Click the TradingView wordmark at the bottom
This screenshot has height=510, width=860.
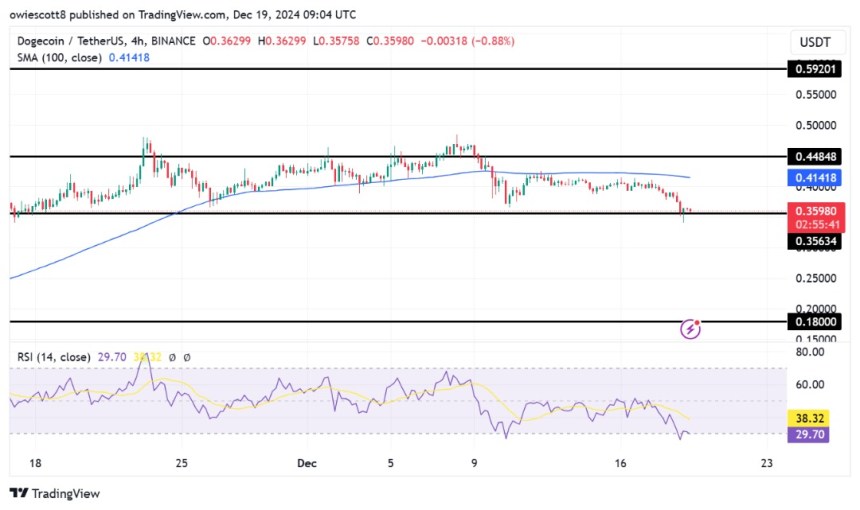click(65, 493)
